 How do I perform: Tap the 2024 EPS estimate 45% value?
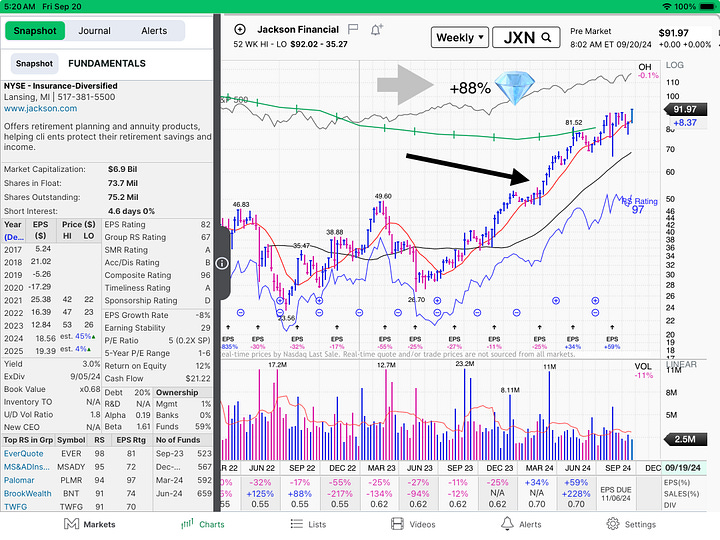83,336
